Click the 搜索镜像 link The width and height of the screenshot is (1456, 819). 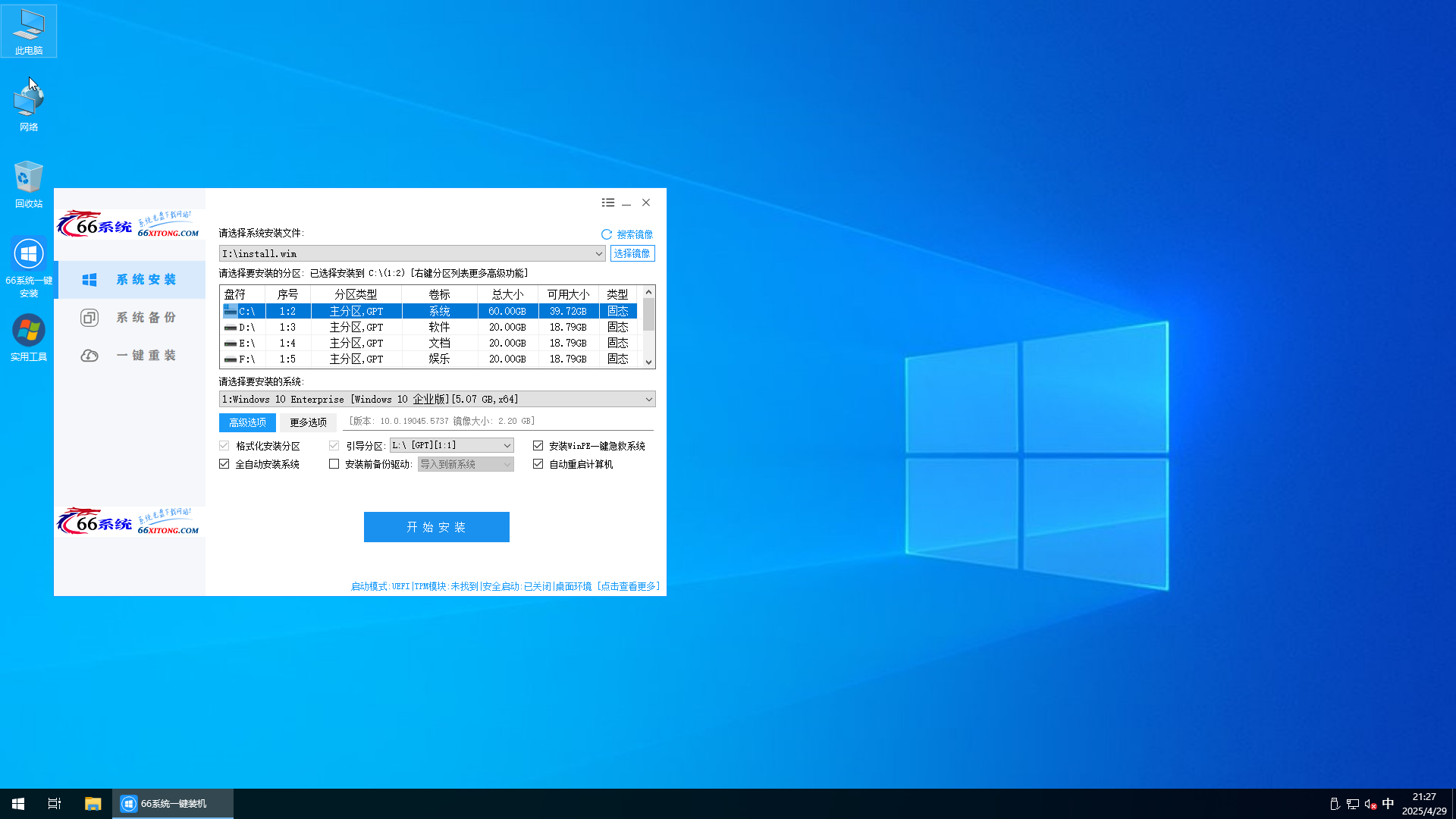635,234
